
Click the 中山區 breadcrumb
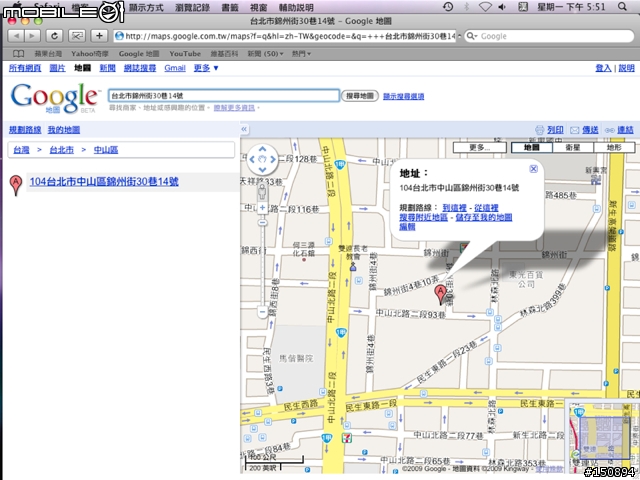[x=106, y=150]
